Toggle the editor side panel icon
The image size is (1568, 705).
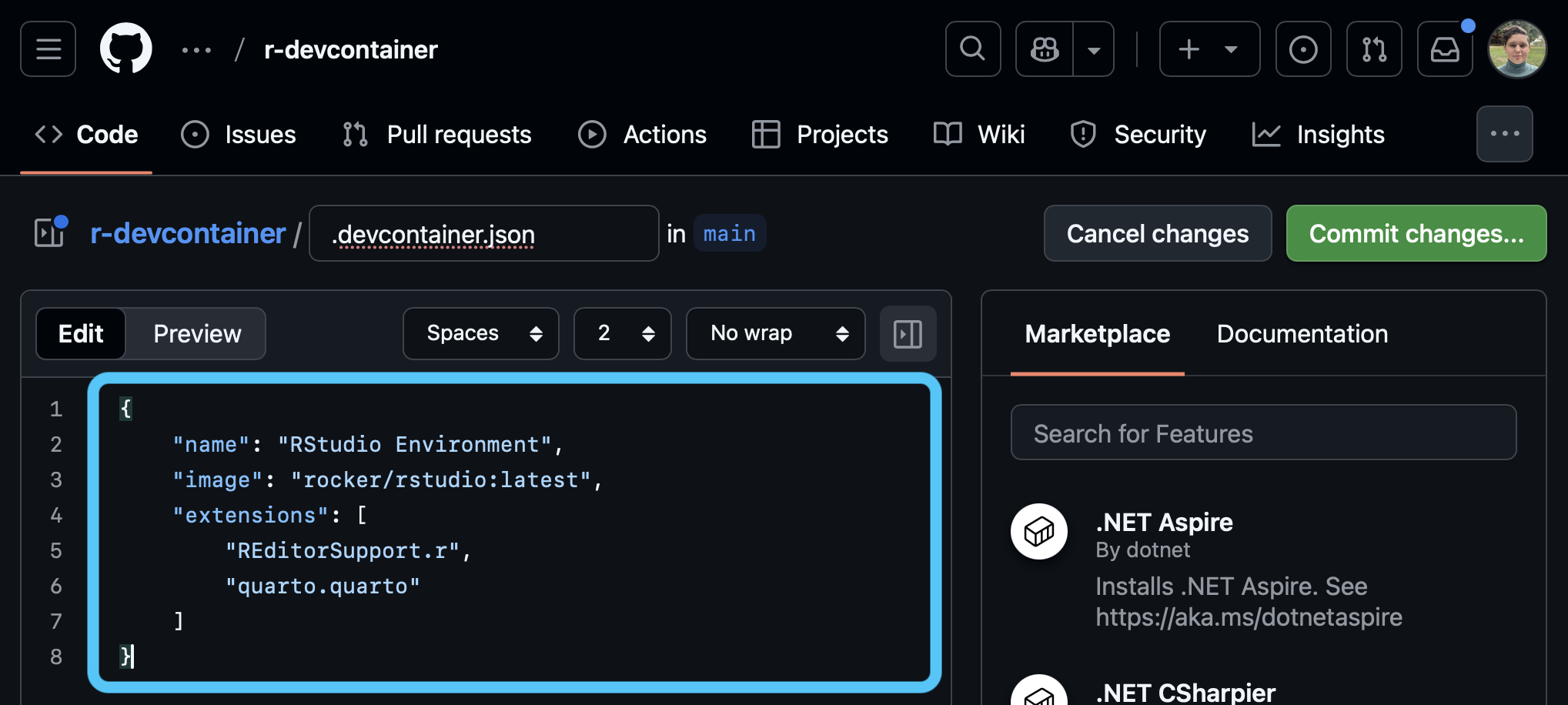tap(908, 333)
